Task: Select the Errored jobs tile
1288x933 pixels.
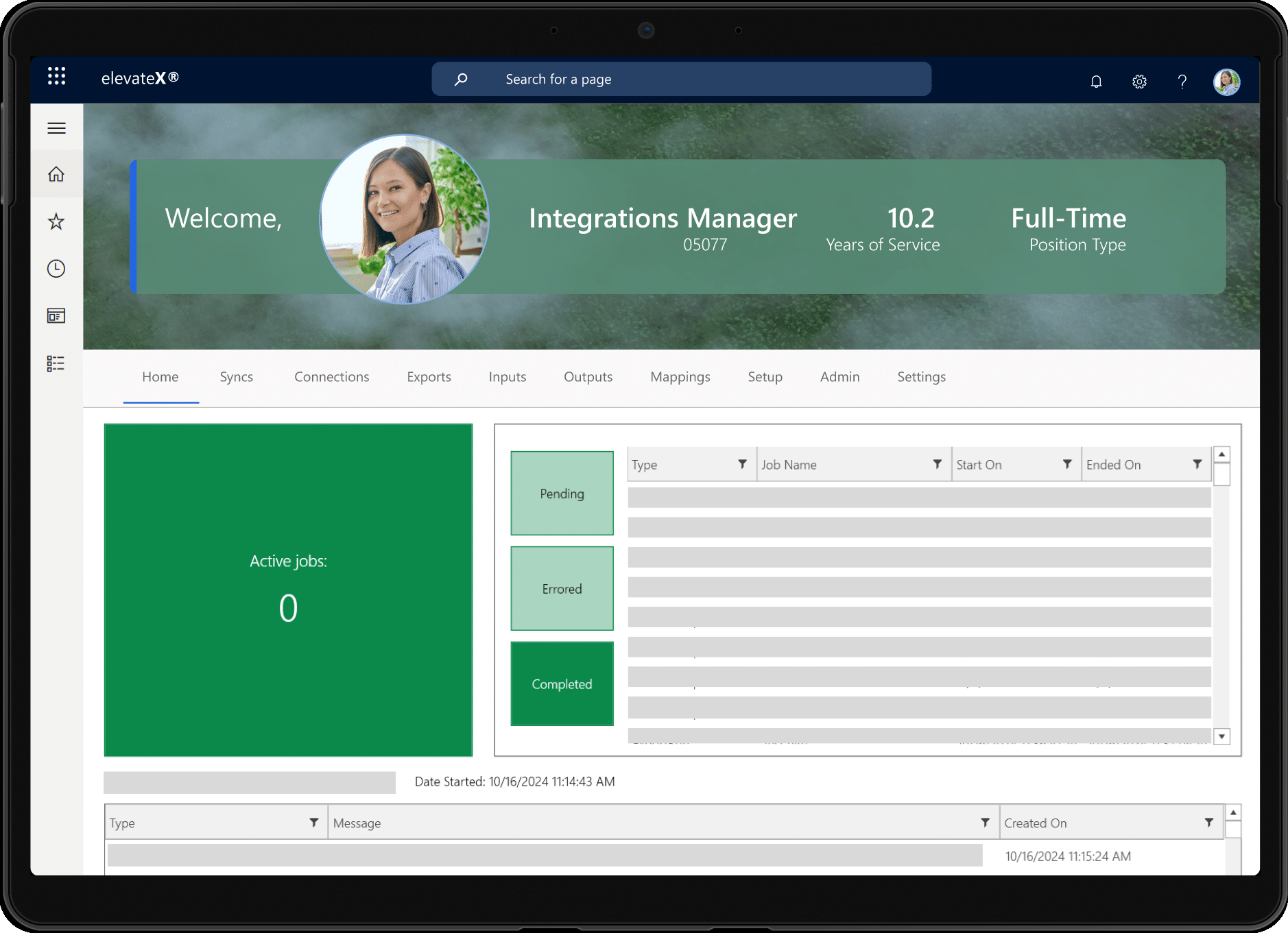Action: (x=562, y=589)
